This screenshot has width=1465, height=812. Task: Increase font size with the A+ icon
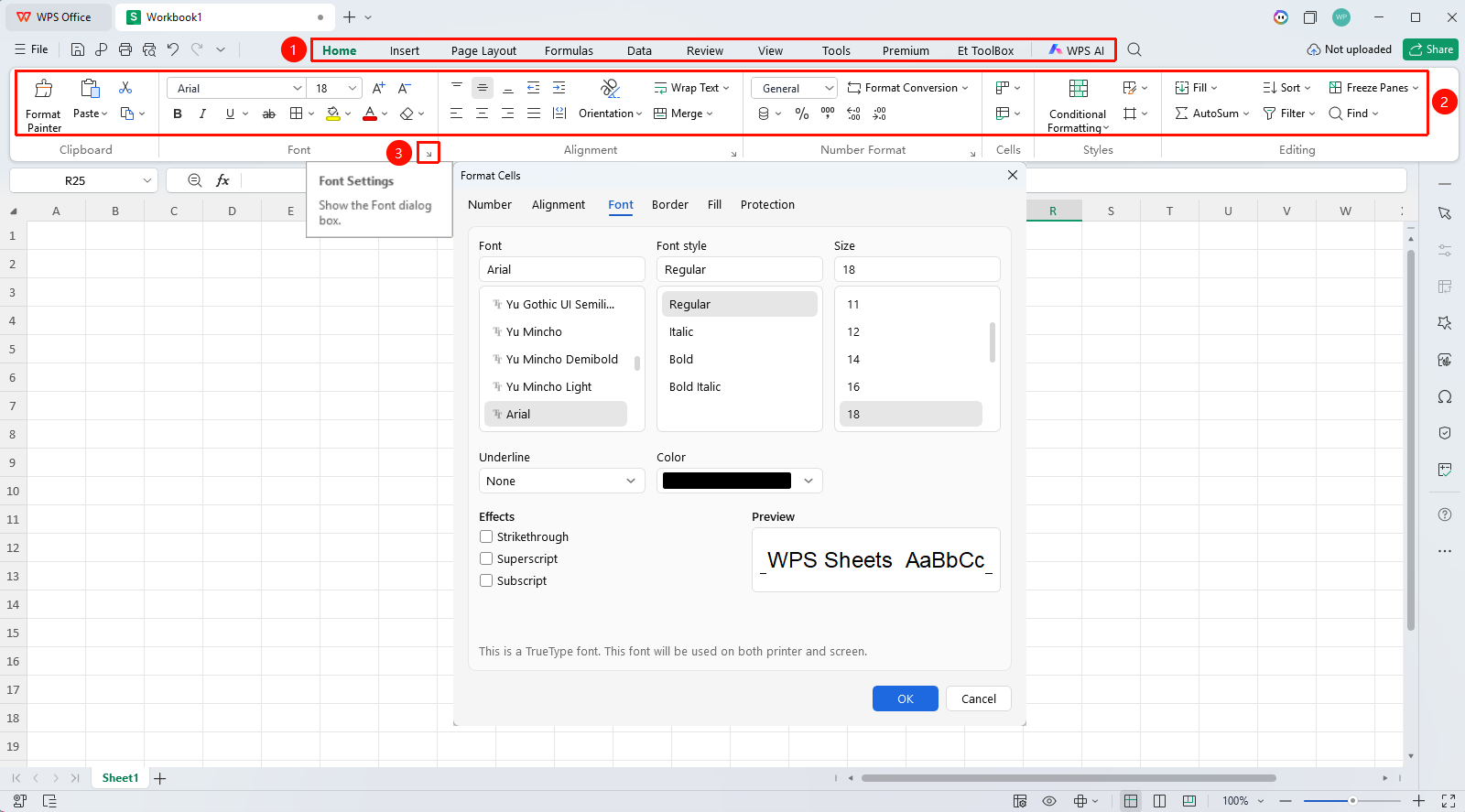tap(378, 88)
